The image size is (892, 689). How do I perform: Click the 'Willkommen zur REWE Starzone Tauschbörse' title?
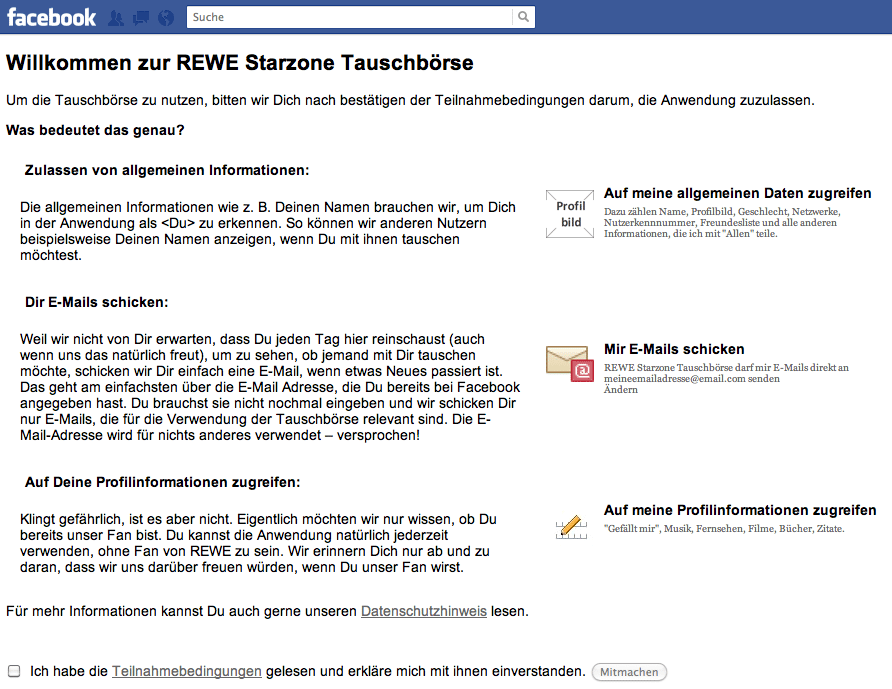tap(239, 63)
